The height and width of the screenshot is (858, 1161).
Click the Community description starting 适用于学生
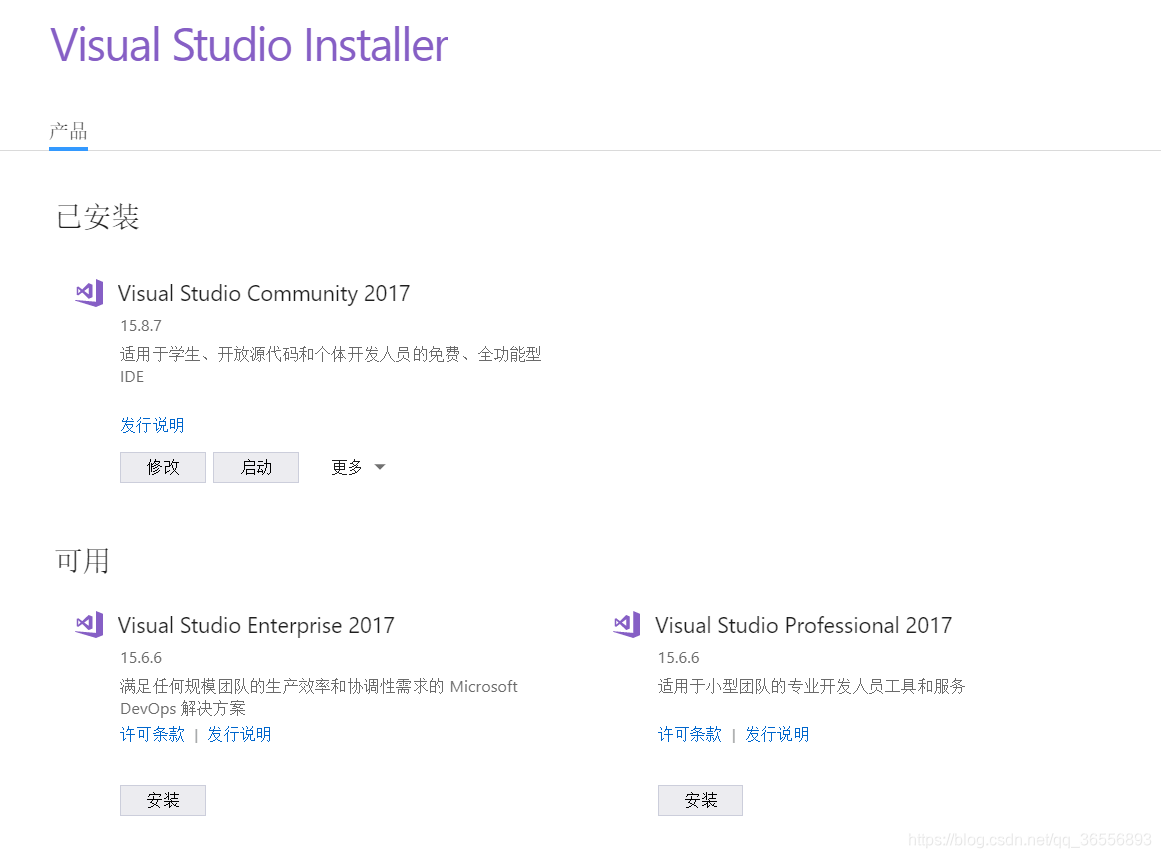(330, 365)
